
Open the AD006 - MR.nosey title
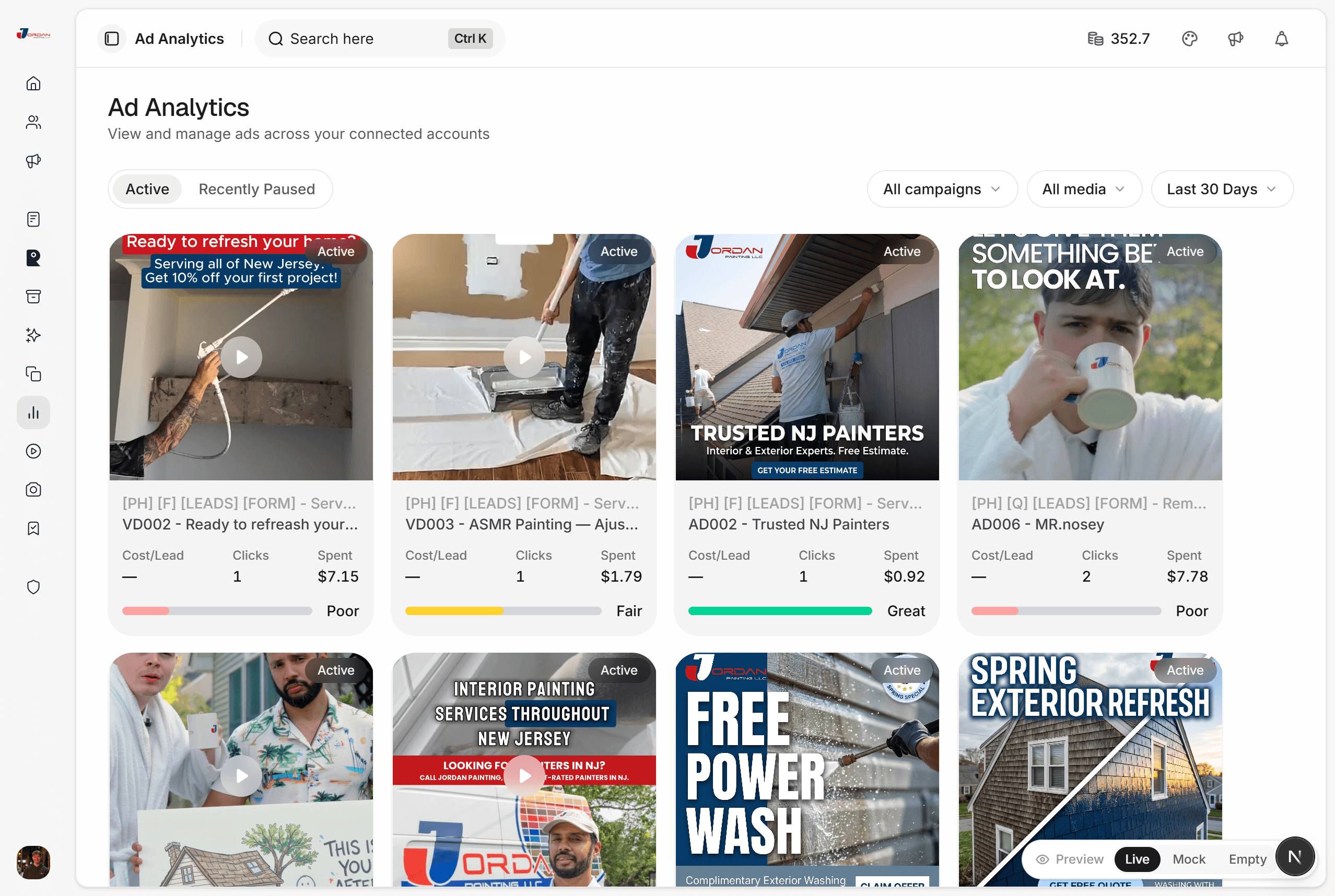pyautogui.click(x=1038, y=525)
